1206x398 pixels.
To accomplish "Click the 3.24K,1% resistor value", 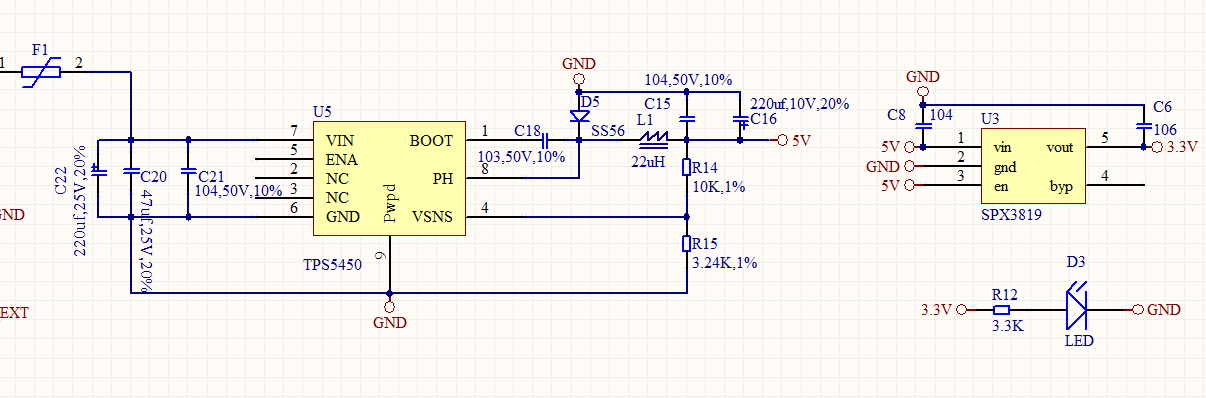I will [x=724, y=263].
